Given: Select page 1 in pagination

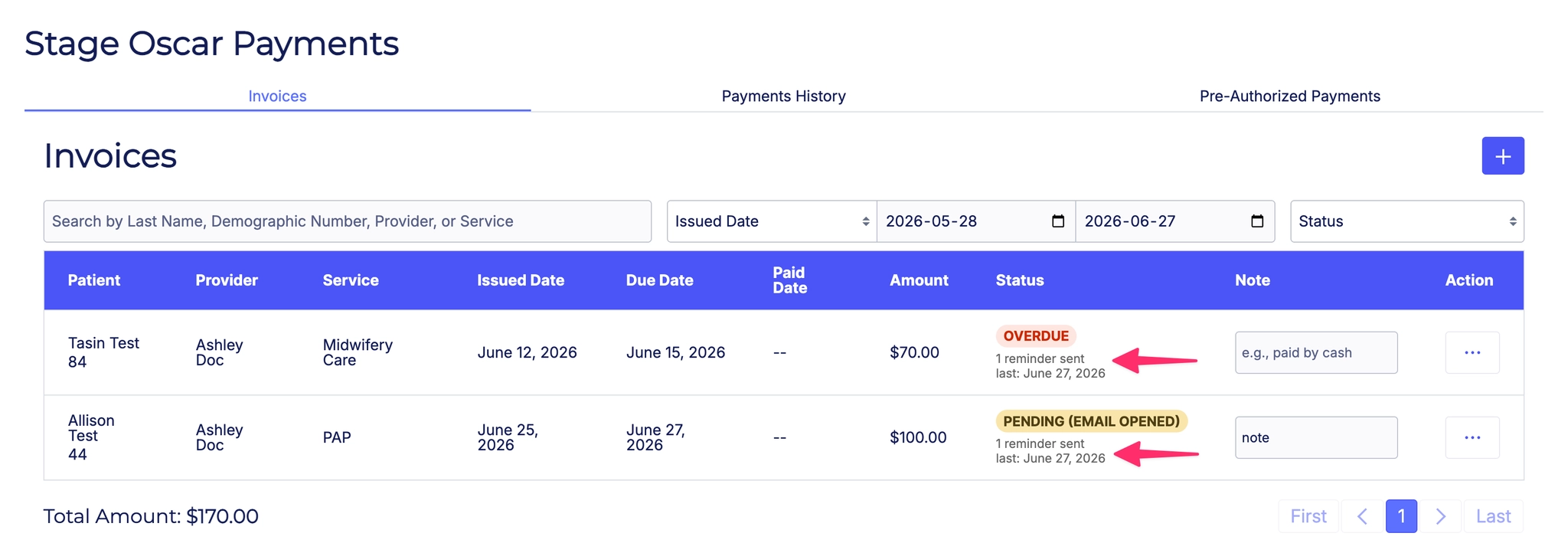Looking at the screenshot, I should click(x=1401, y=516).
